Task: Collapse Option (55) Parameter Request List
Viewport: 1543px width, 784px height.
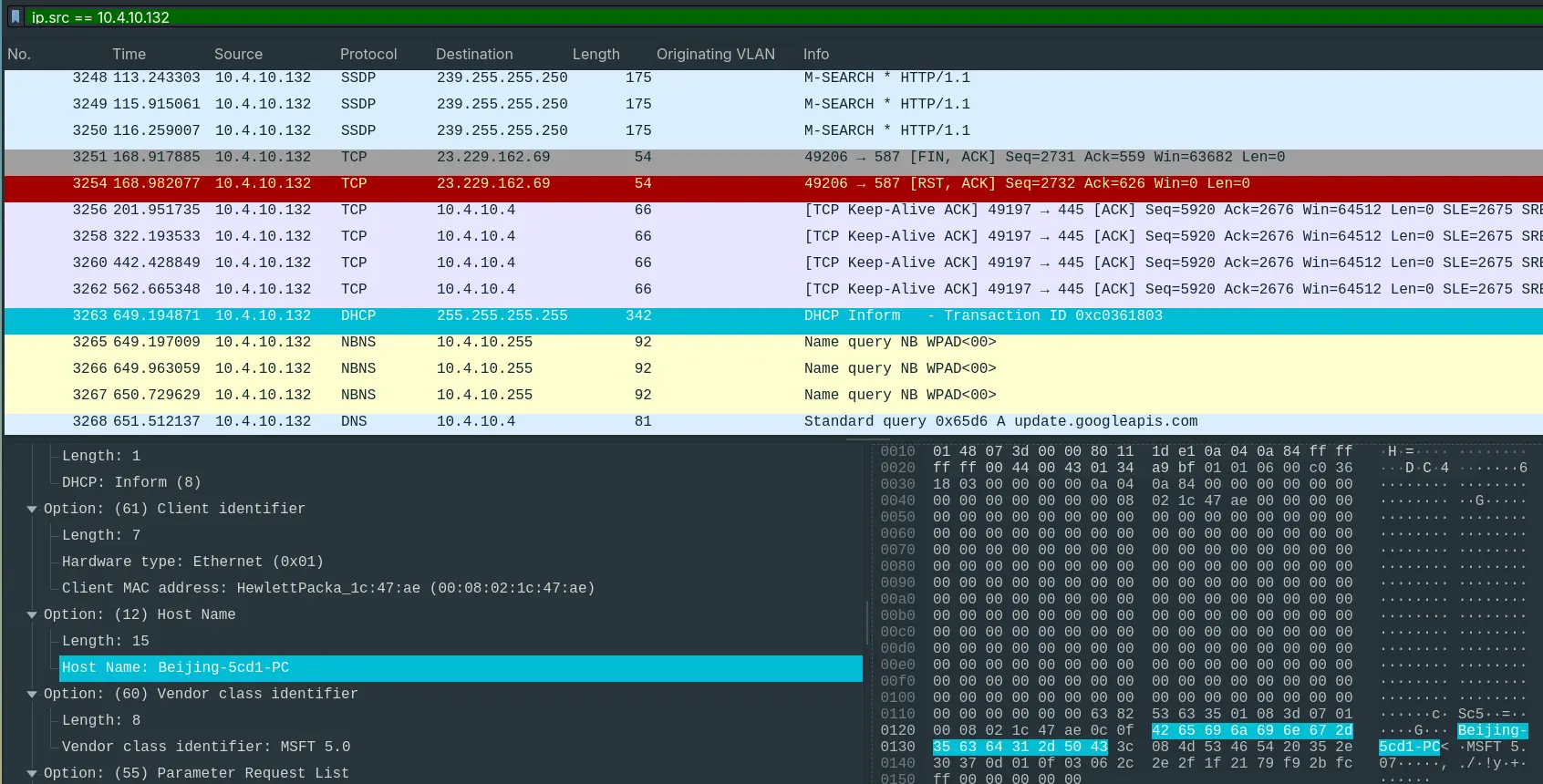Action: tap(32, 773)
